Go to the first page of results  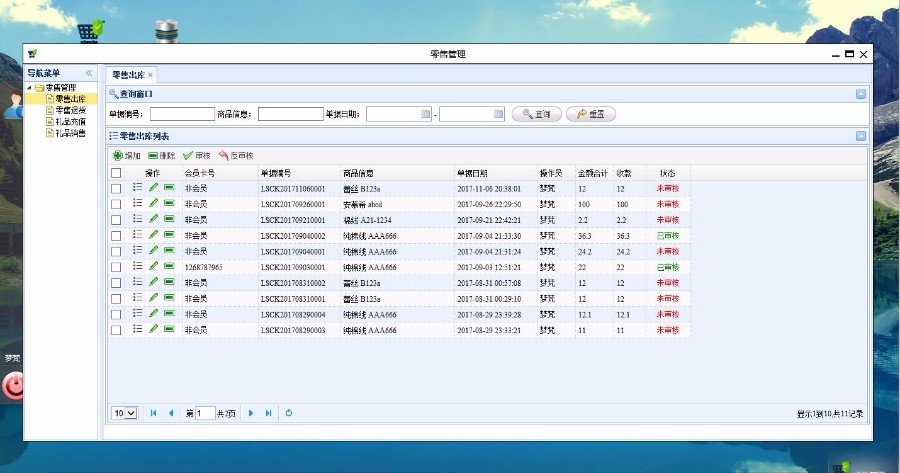pos(153,413)
